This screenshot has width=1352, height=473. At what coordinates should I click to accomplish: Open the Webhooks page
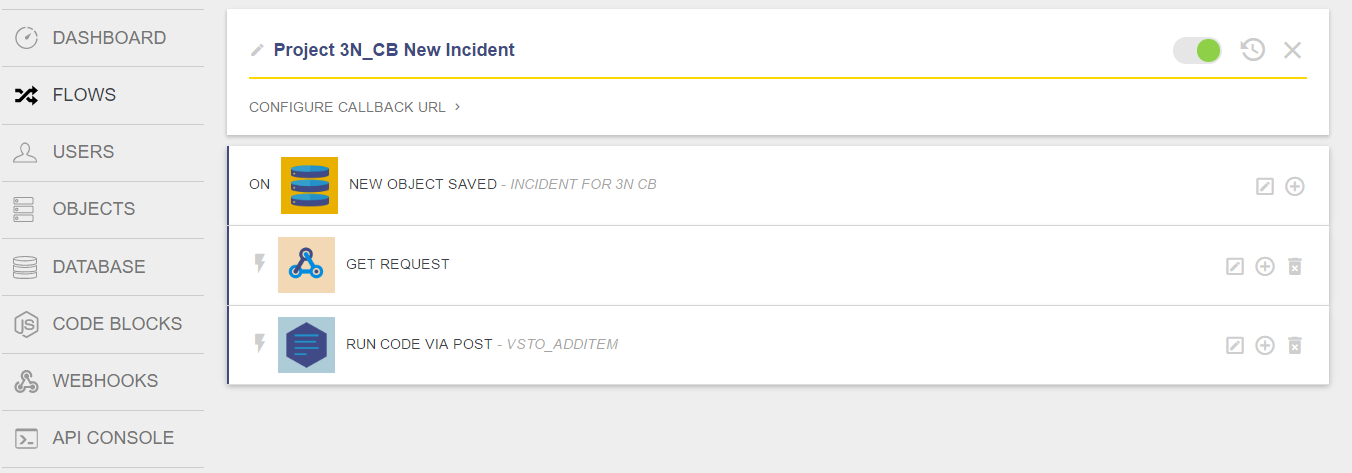click(105, 381)
